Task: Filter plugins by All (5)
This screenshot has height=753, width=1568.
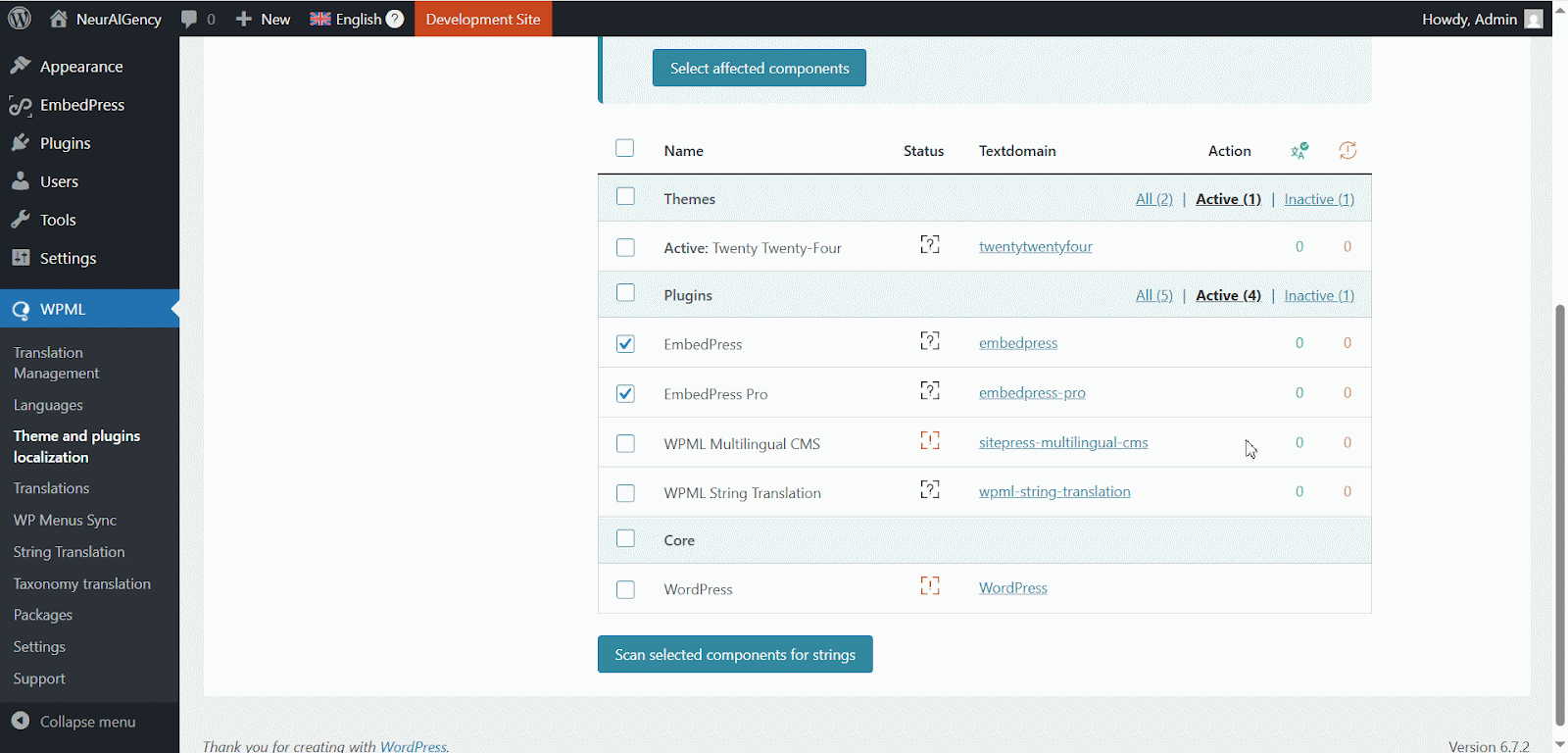Action: (1154, 295)
